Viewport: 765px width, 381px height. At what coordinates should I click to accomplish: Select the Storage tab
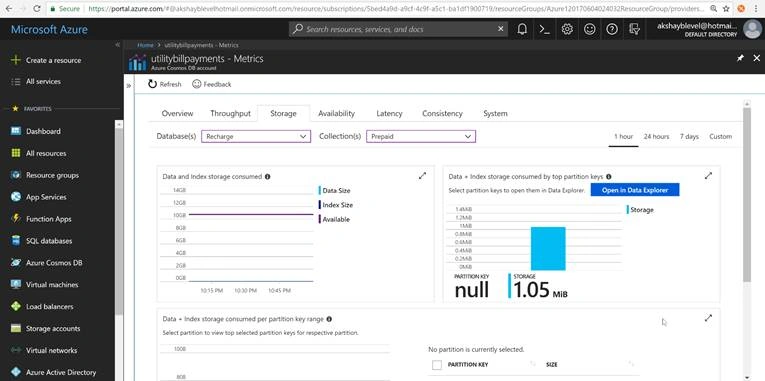coord(283,113)
